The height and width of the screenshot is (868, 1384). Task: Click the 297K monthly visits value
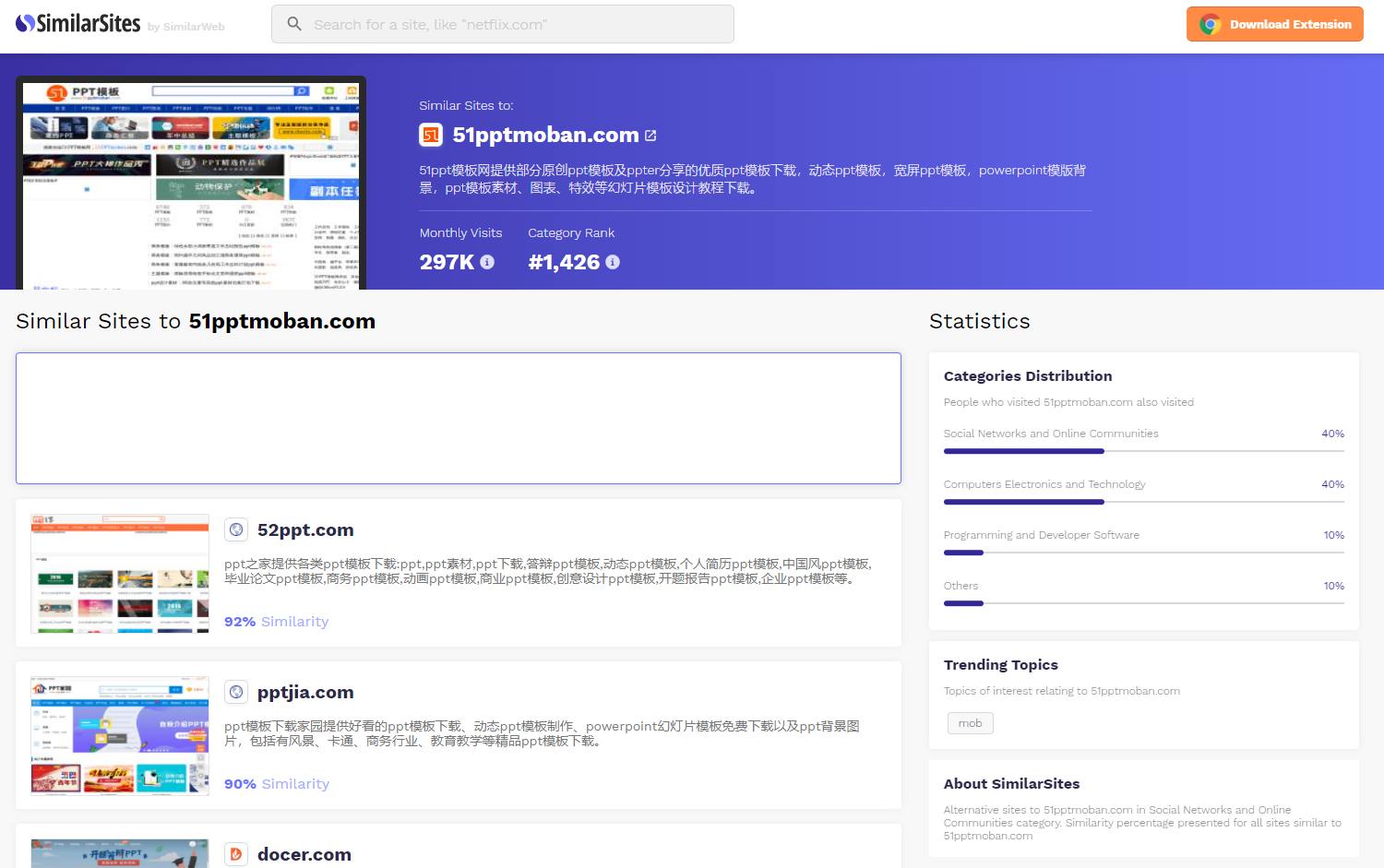click(x=447, y=262)
